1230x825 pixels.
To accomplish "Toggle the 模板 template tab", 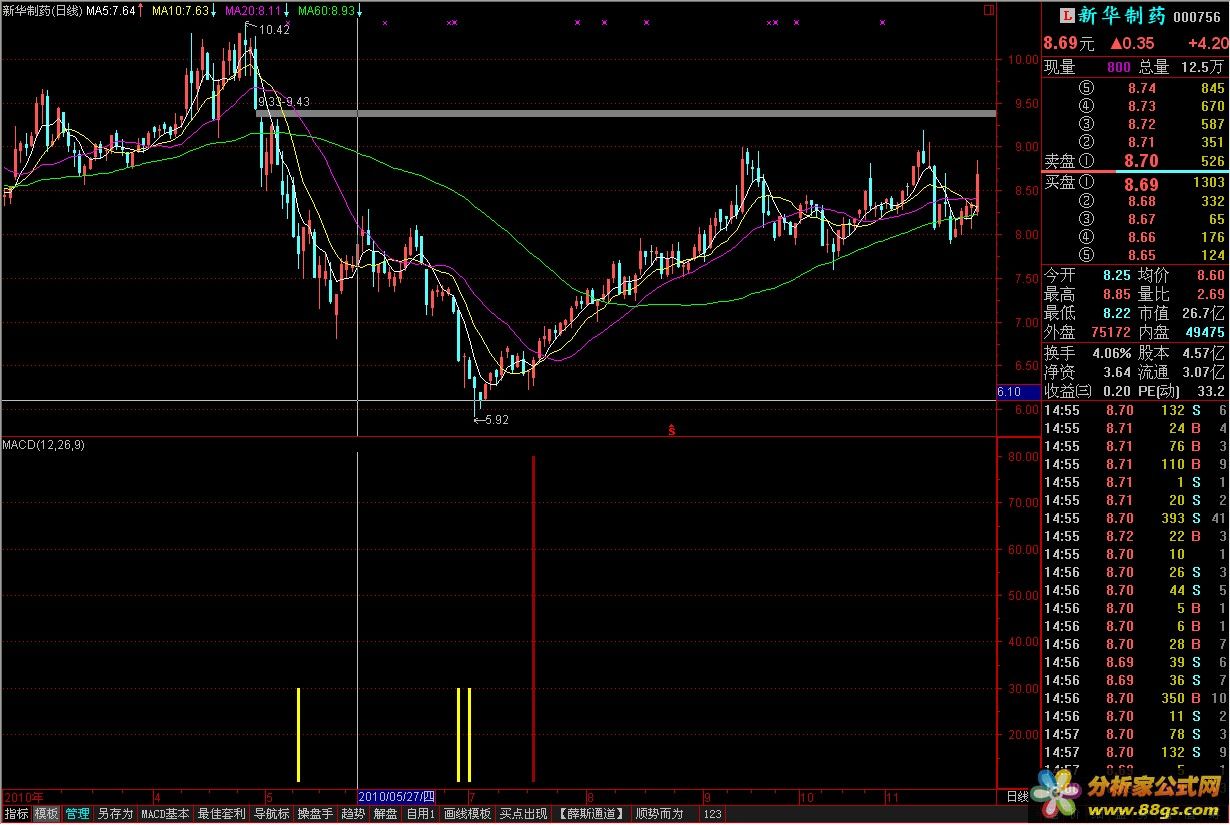I will pyautogui.click(x=47, y=814).
